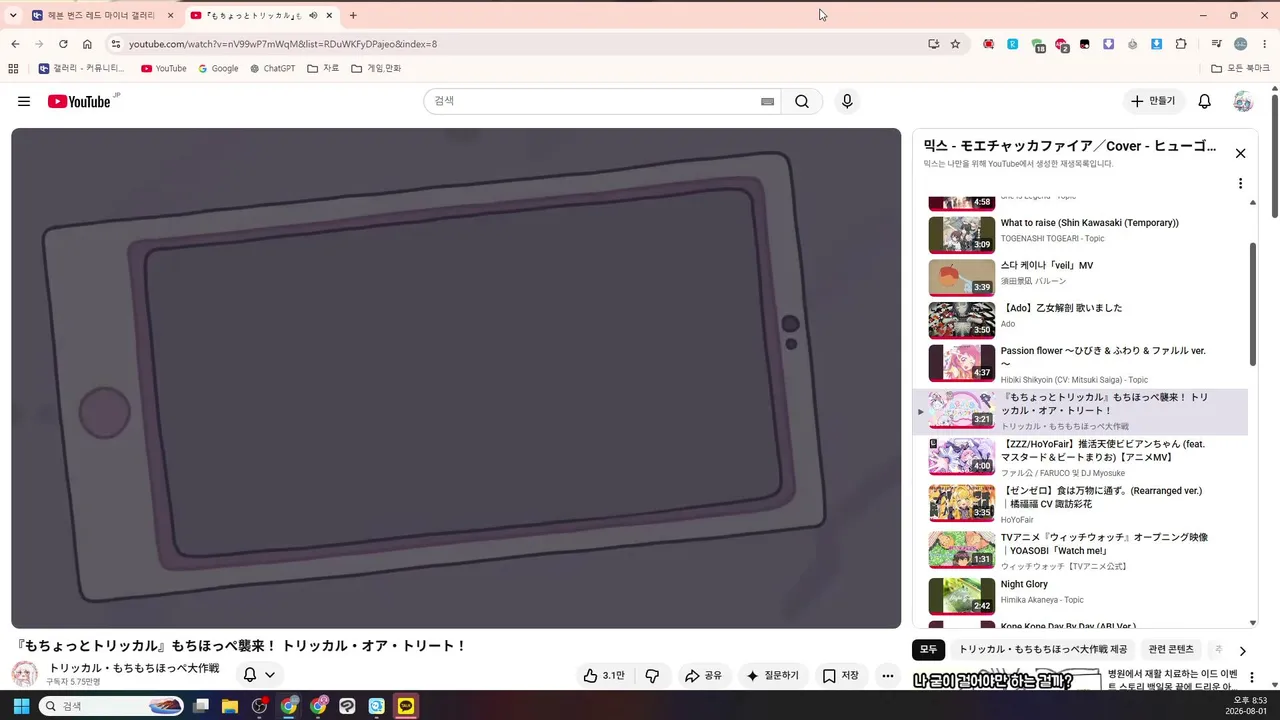The image size is (1280, 720).
Task: Open the YouTube guide hamburger menu
Action: [24, 101]
